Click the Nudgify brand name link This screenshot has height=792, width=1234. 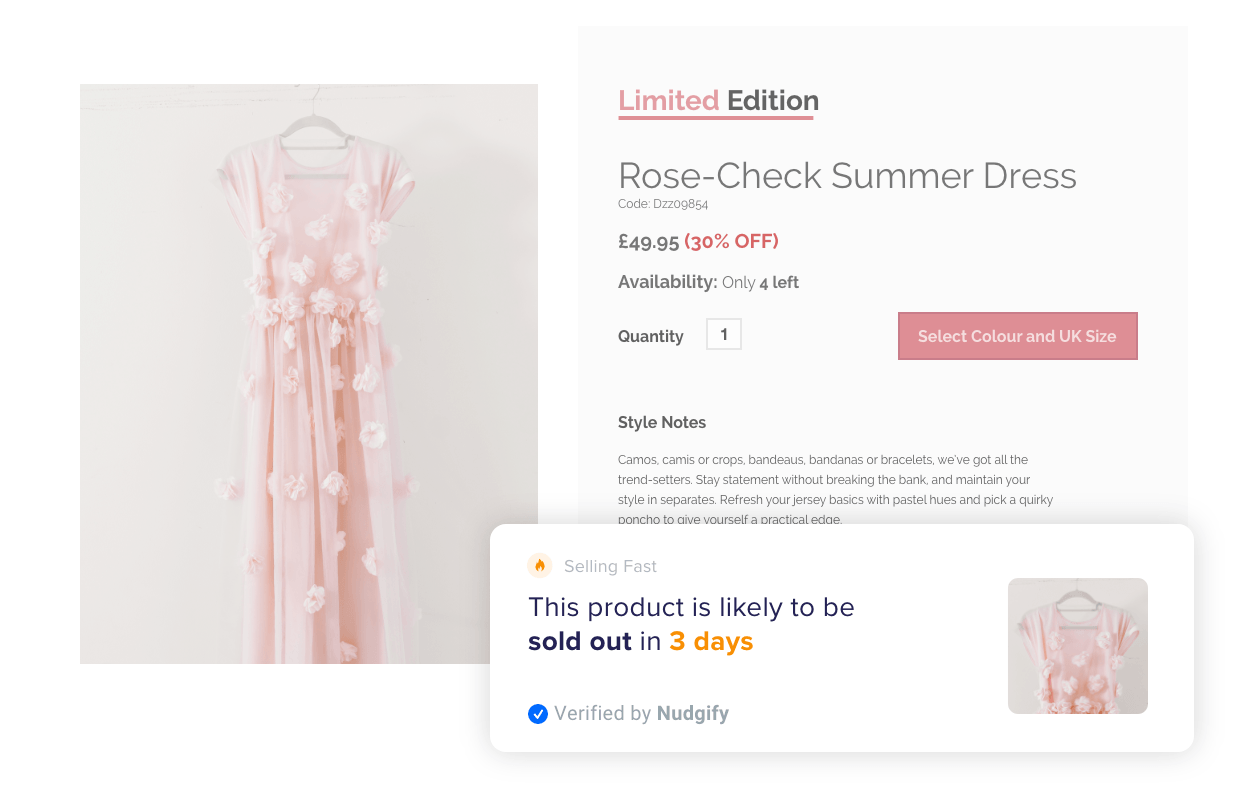pyautogui.click(x=692, y=714)
